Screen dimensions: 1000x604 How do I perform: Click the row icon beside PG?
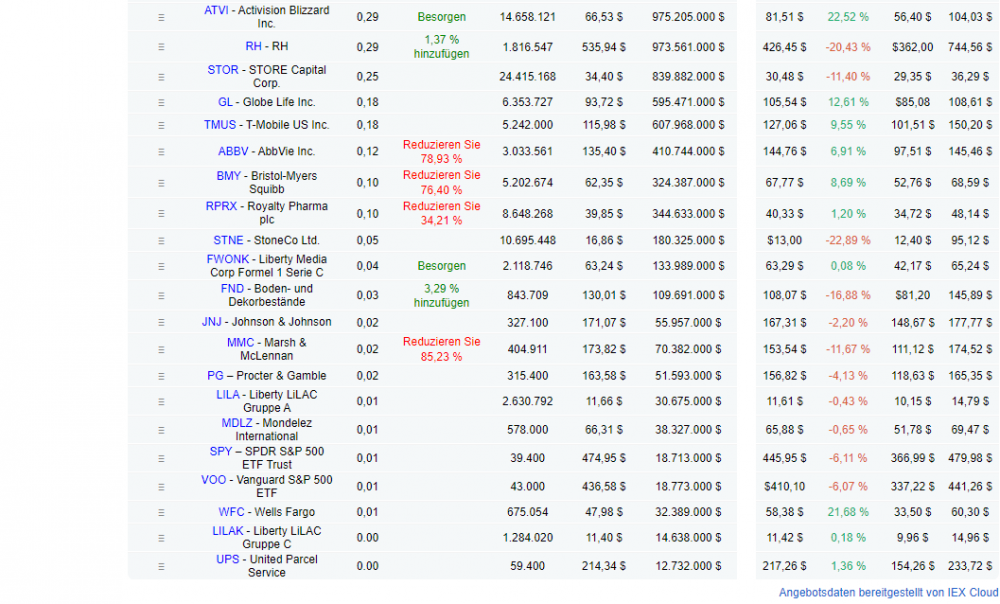click(161, 376)
